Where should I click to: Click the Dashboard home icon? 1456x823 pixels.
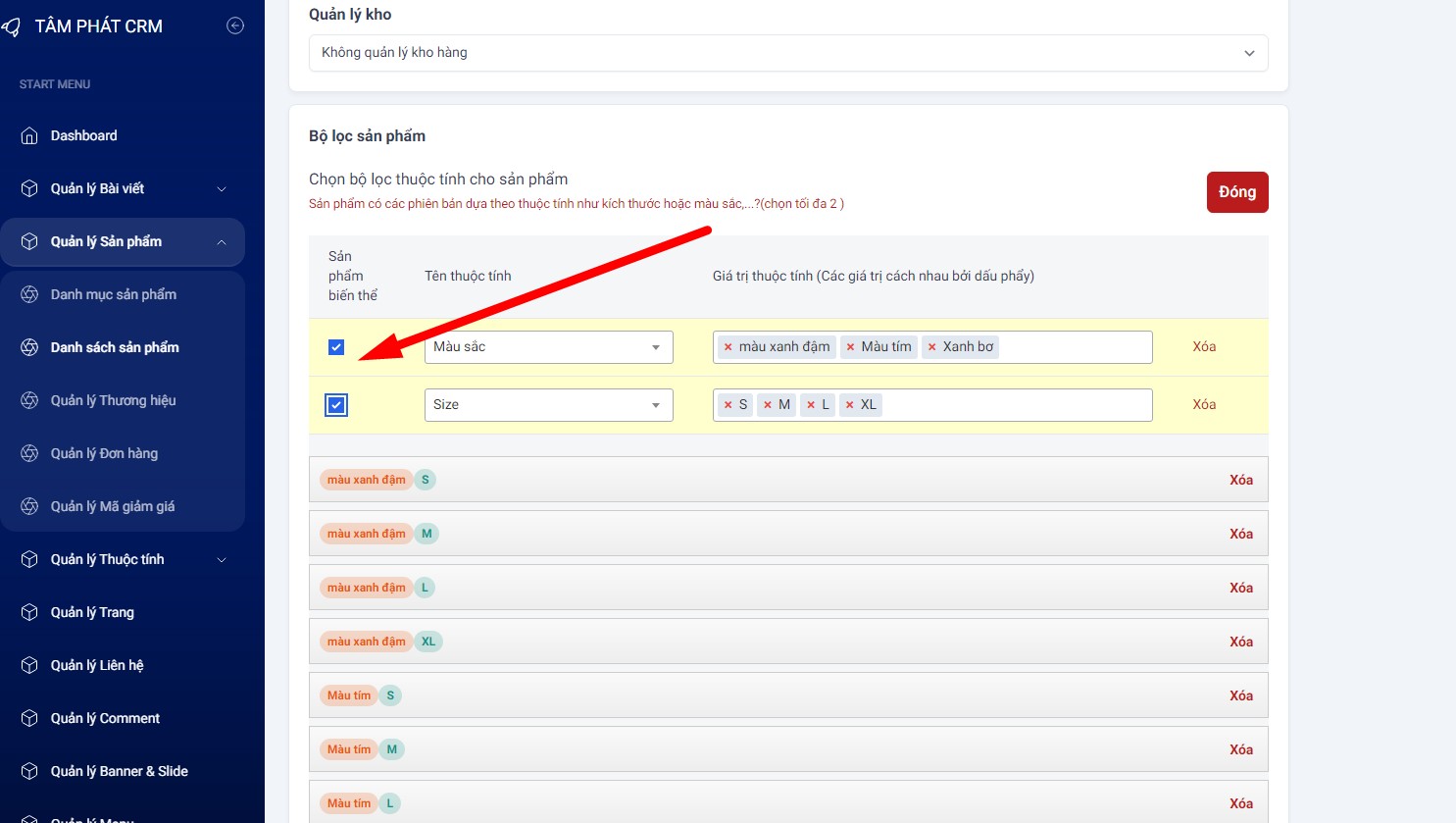(29, 136)
